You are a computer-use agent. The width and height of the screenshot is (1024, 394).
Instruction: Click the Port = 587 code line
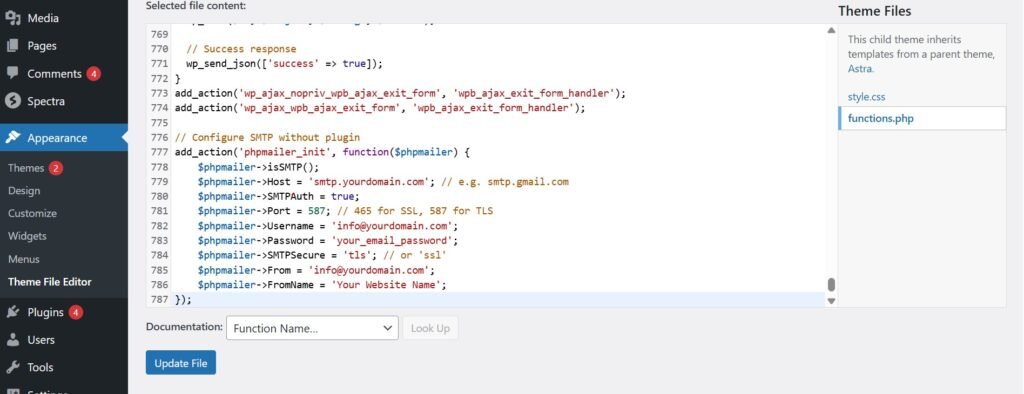pyautogui.click(x=345, y=211)
